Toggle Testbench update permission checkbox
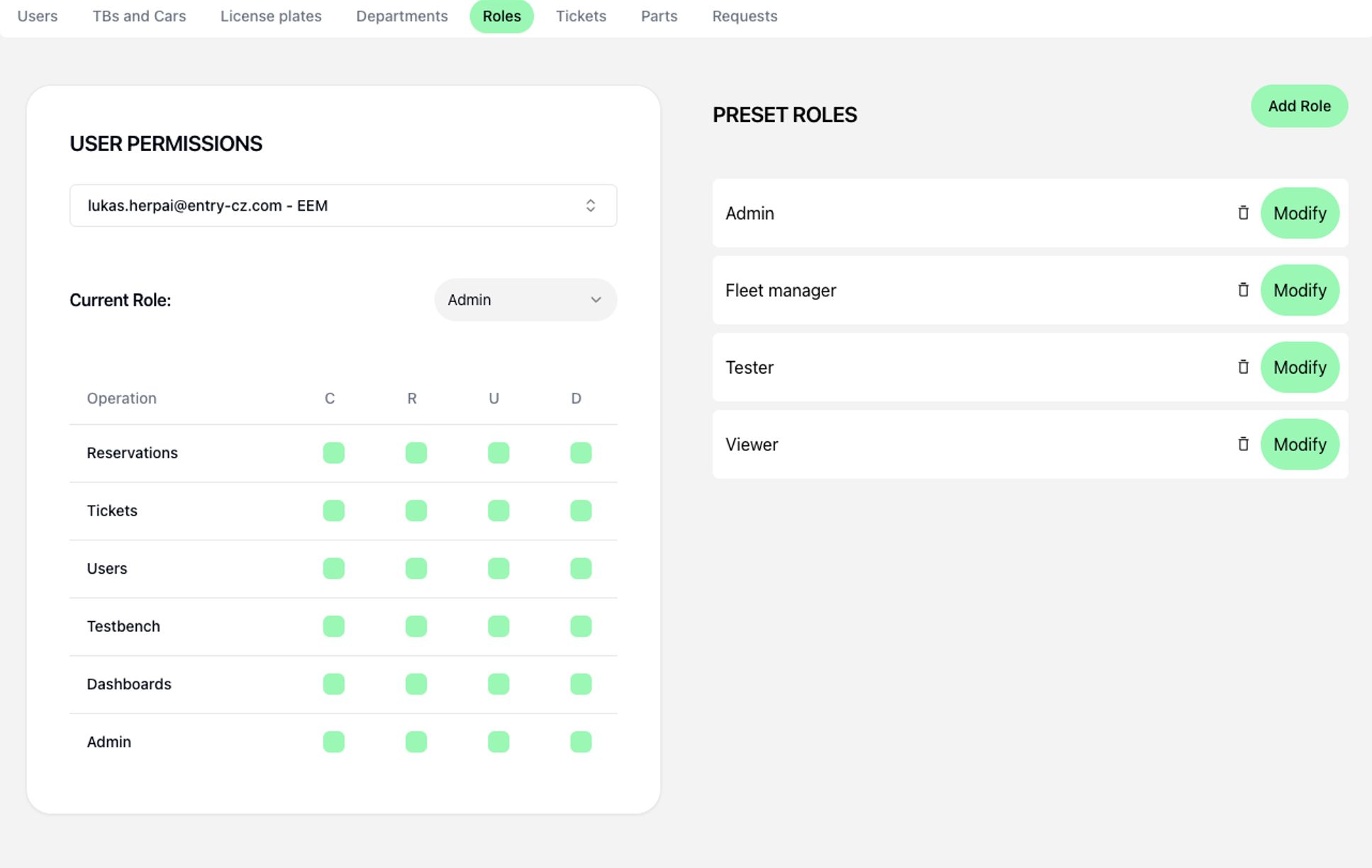 (x=498, y=626)
